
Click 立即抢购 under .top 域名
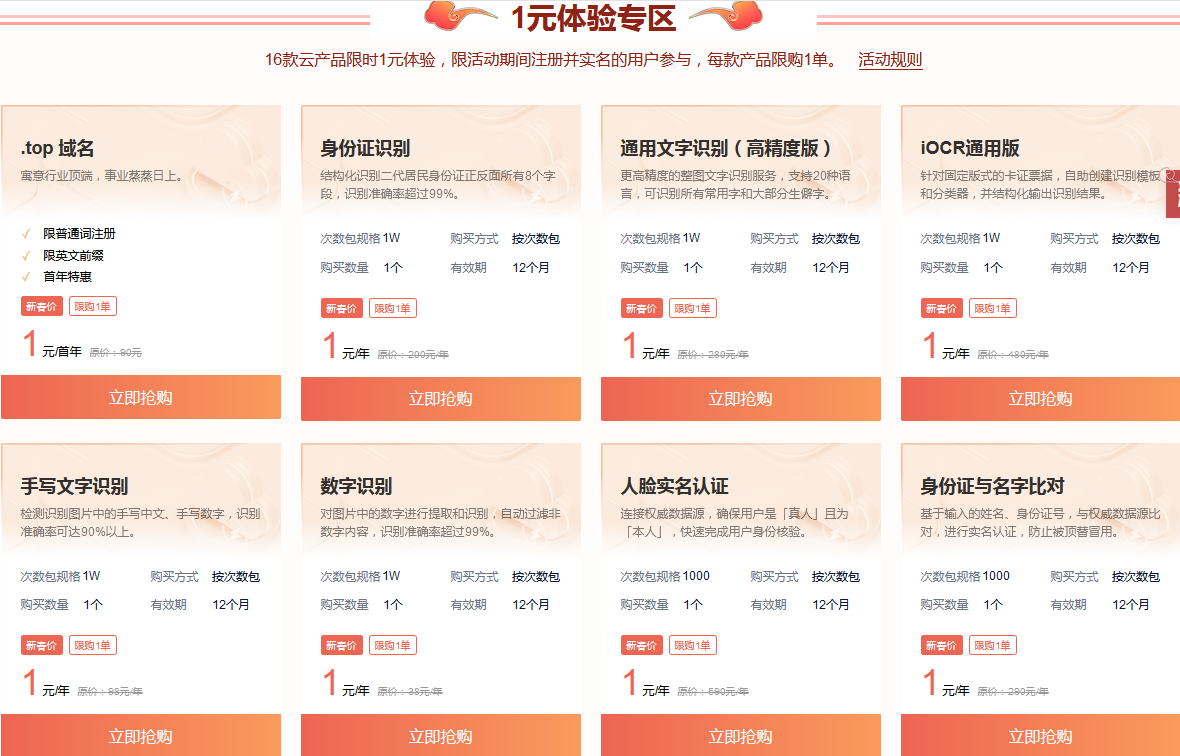pos(140,398)
